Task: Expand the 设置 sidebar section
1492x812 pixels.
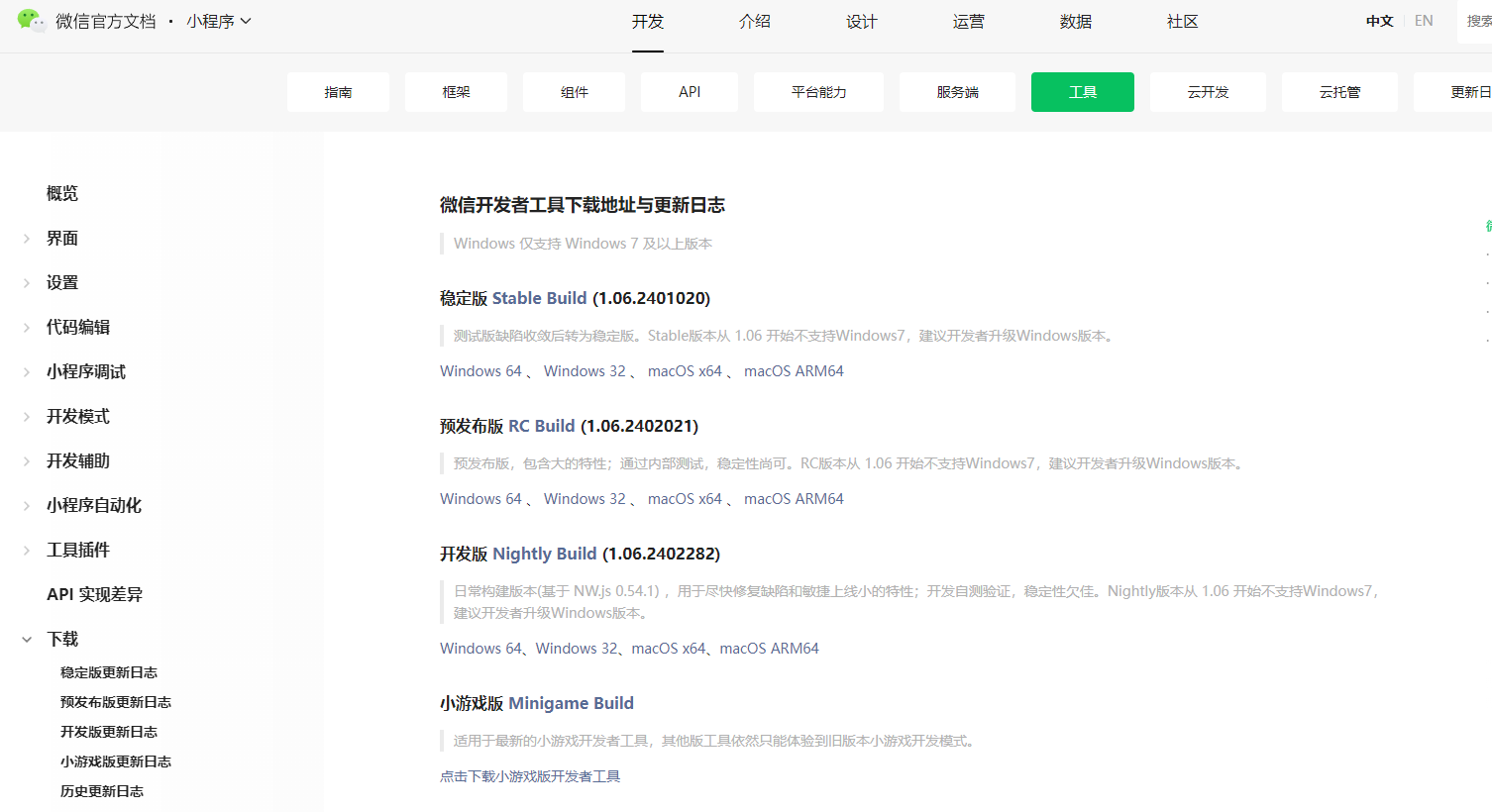Action: (x=62, y=282)
